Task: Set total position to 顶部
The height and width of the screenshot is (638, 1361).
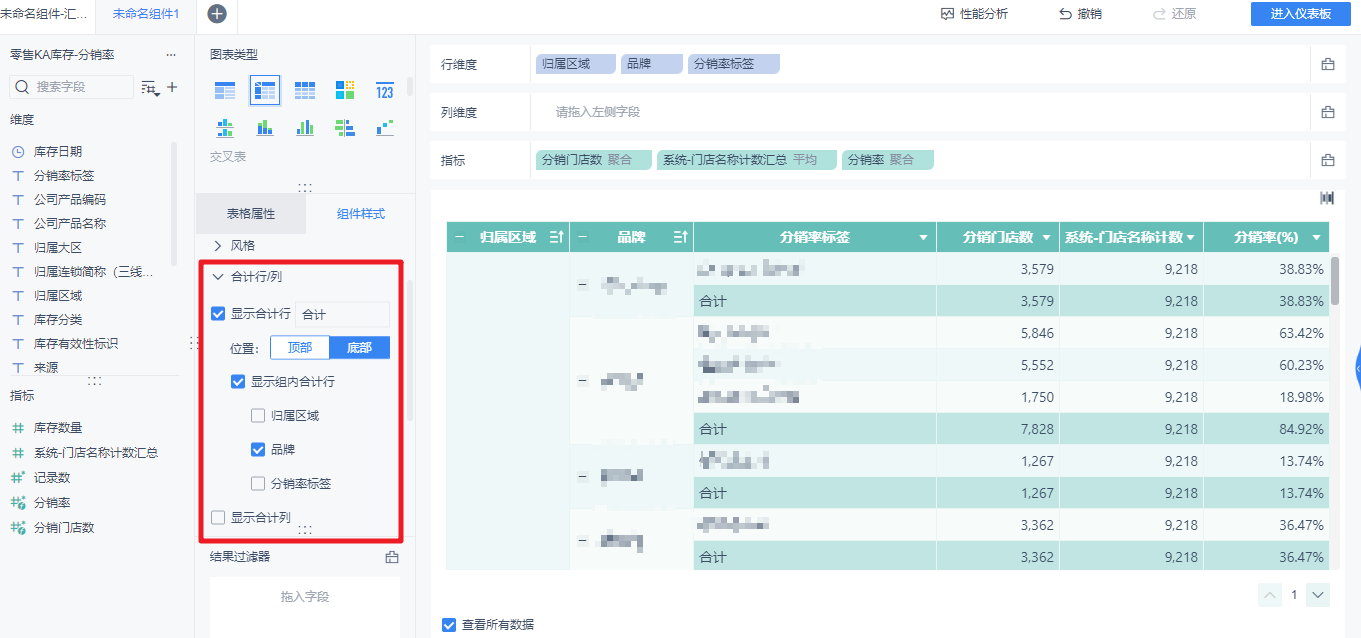Action: (x=300, y=348)
